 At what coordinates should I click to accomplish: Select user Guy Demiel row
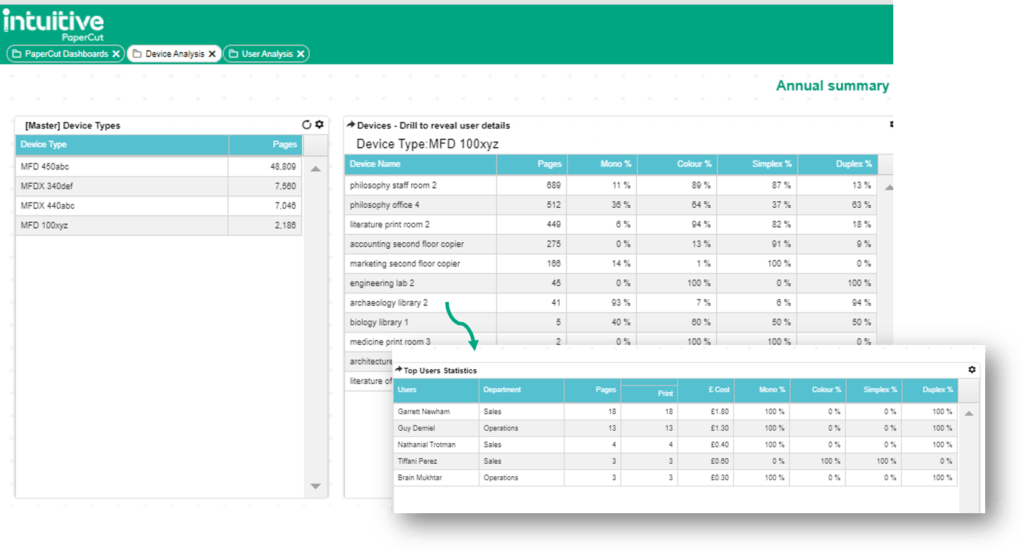675,428
